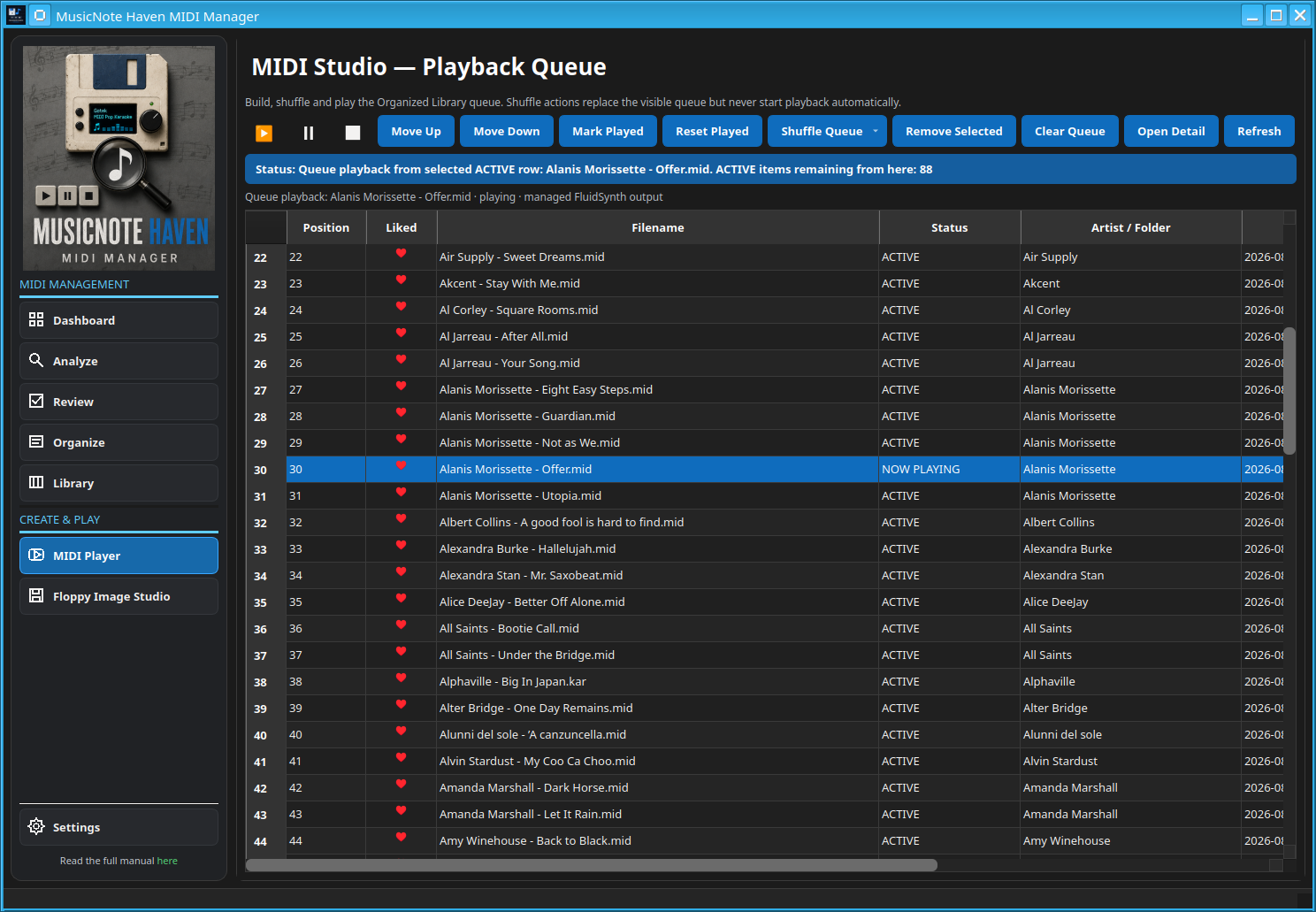Start playback with the orange play icon
The image size is (1316, 912).
coord(264,133)
